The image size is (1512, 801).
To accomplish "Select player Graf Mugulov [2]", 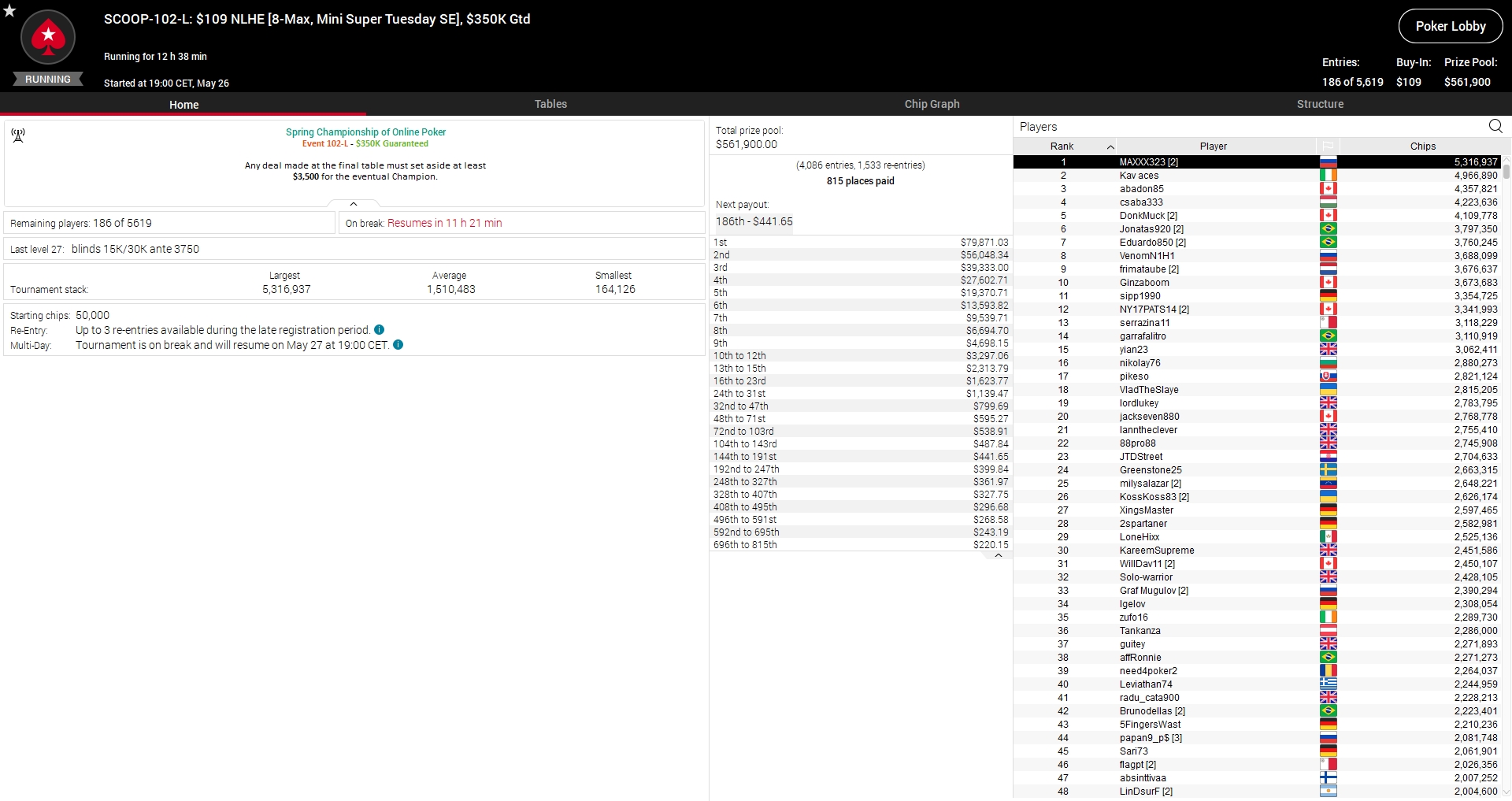I will (x=1154, y=591).
